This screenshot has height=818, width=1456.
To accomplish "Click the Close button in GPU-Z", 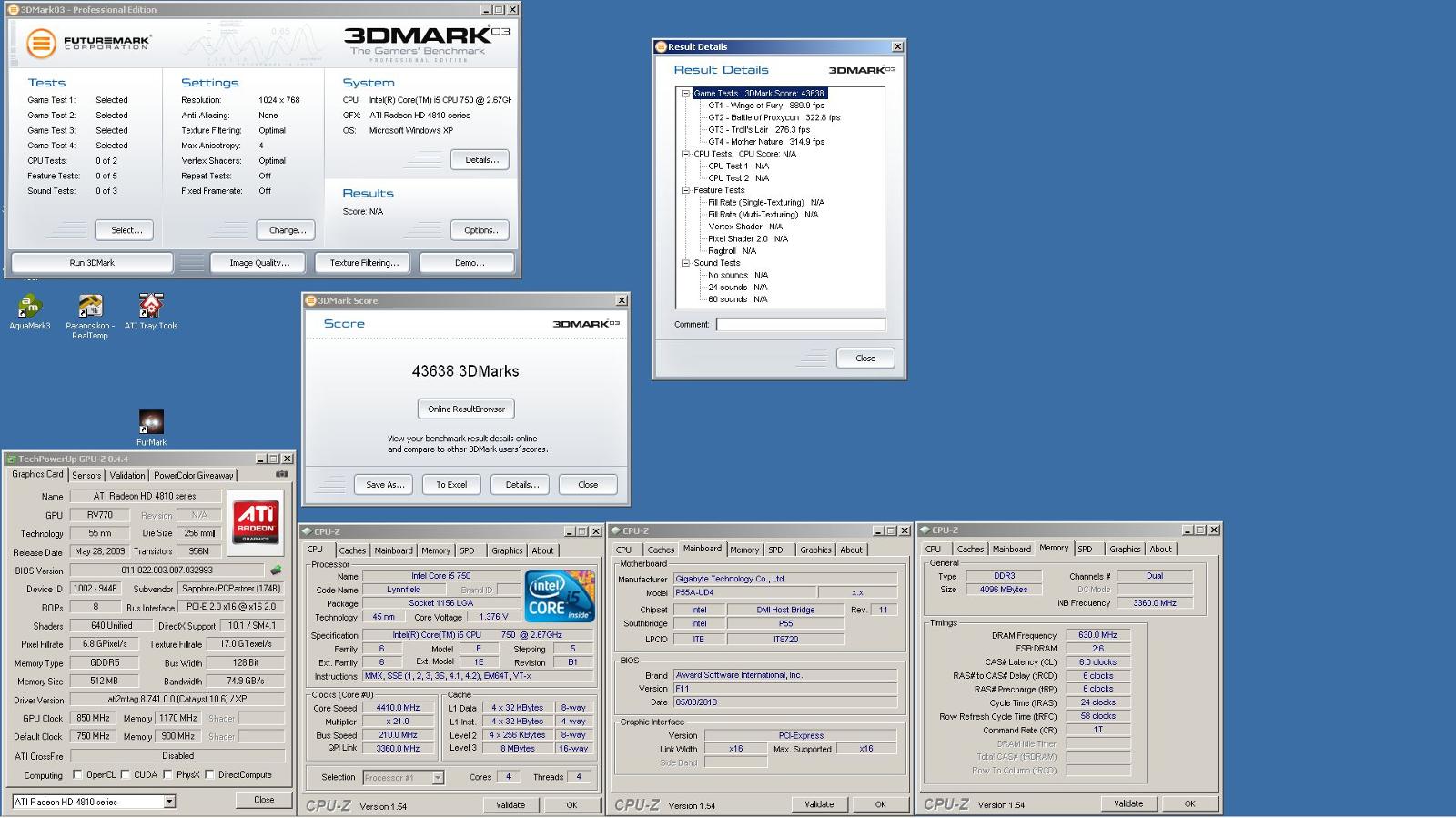I will (x=264, y=800).
